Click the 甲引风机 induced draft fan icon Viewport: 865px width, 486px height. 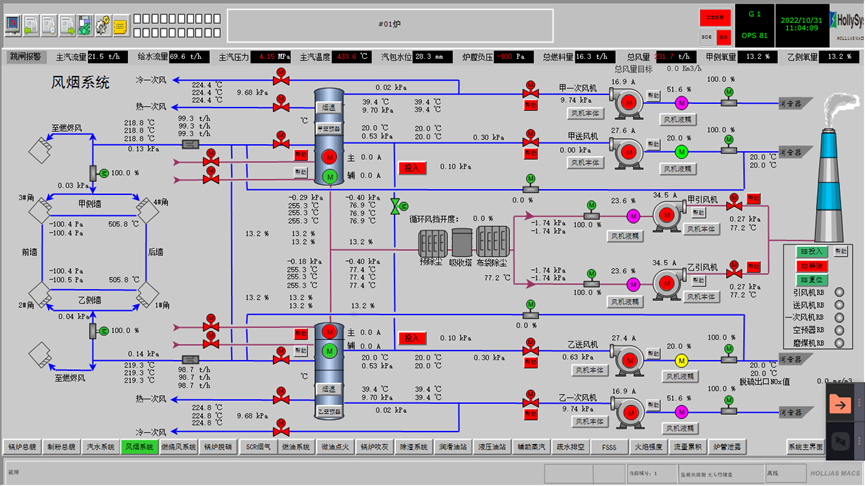(x=666, y=214)
